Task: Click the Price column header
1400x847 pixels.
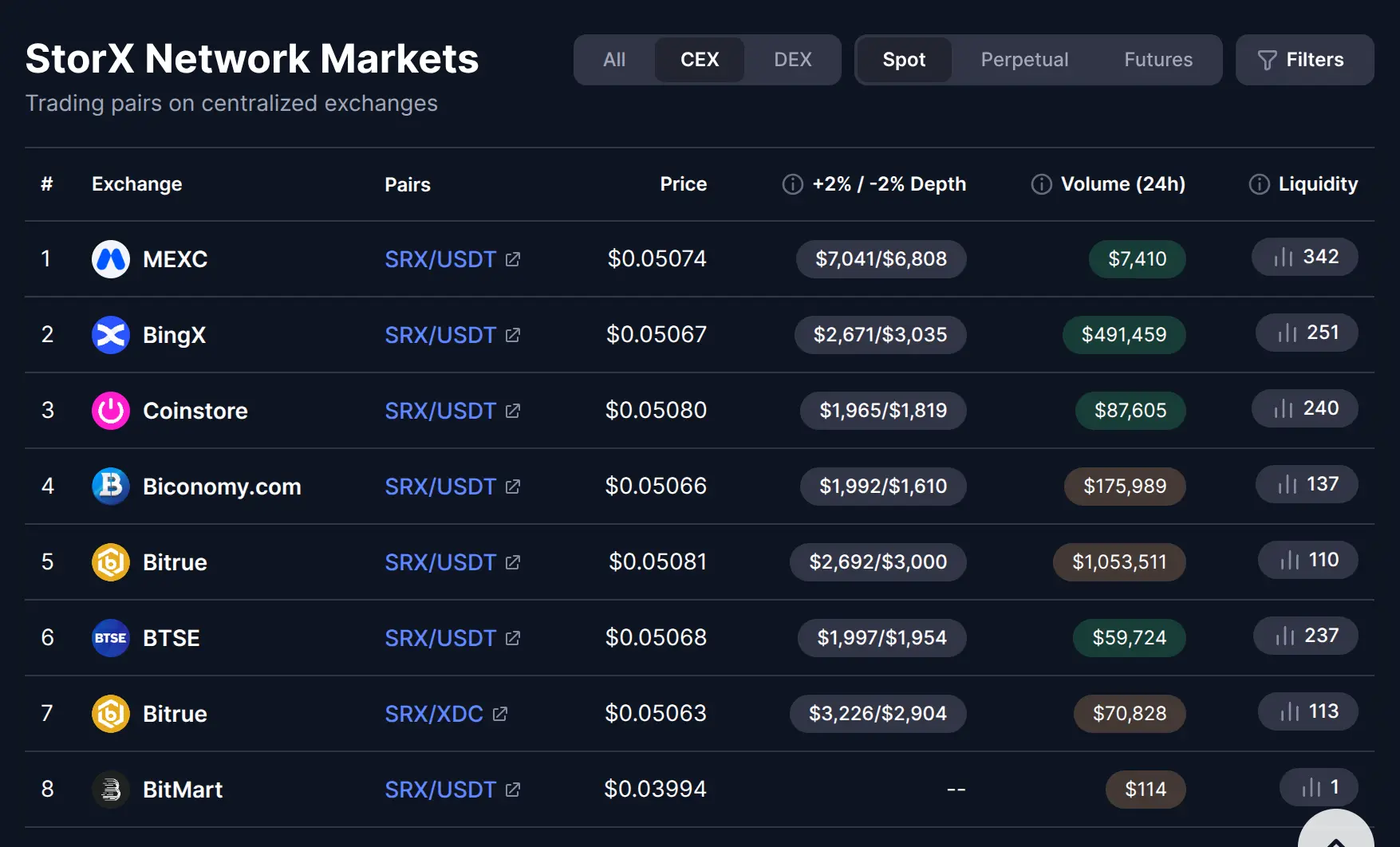Action: tap(683, 184)
